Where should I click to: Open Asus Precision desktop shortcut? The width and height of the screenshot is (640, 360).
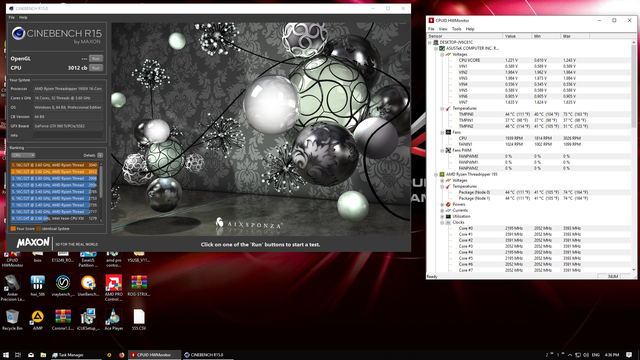[12, 288]
